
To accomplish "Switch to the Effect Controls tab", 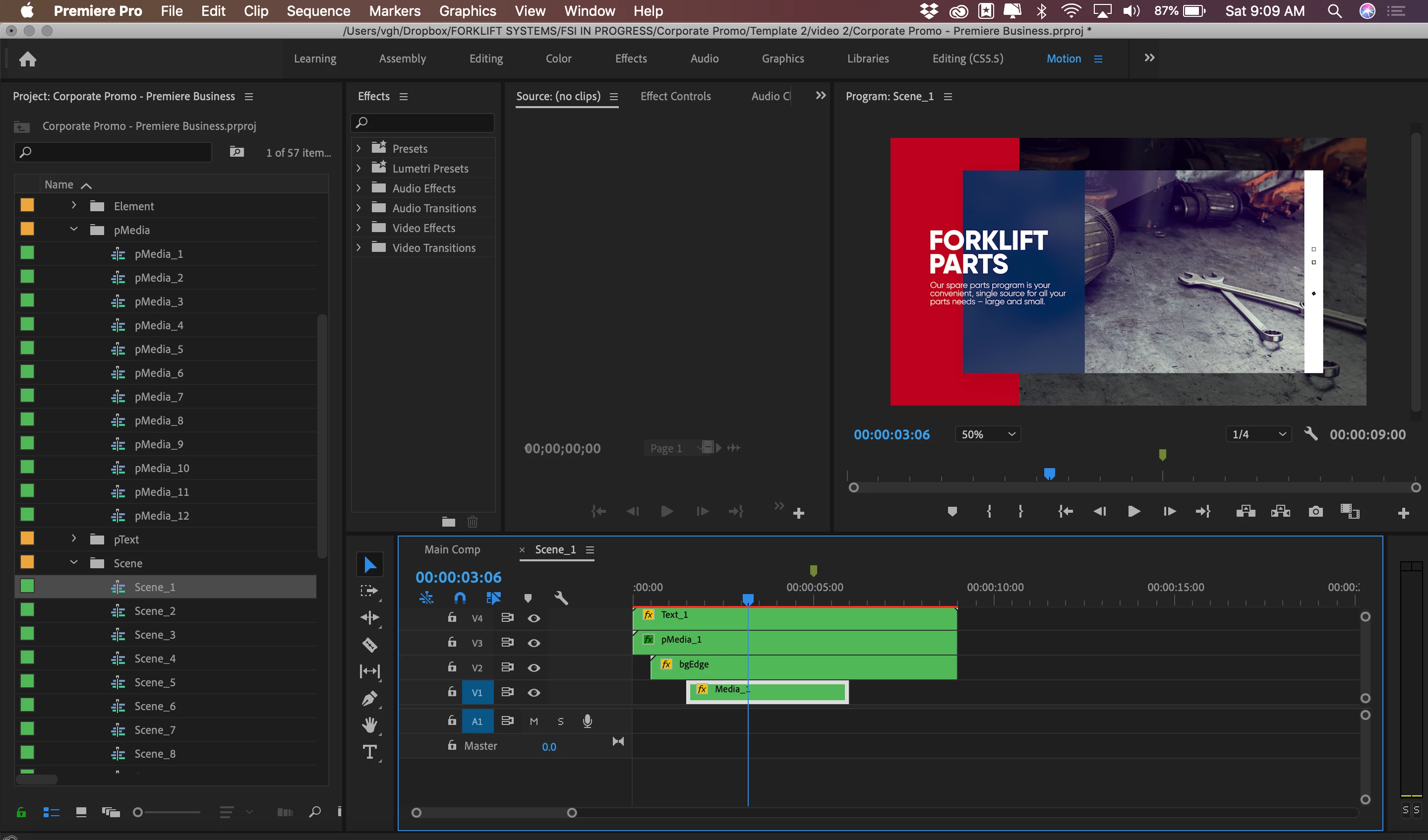I will point(675,96).
